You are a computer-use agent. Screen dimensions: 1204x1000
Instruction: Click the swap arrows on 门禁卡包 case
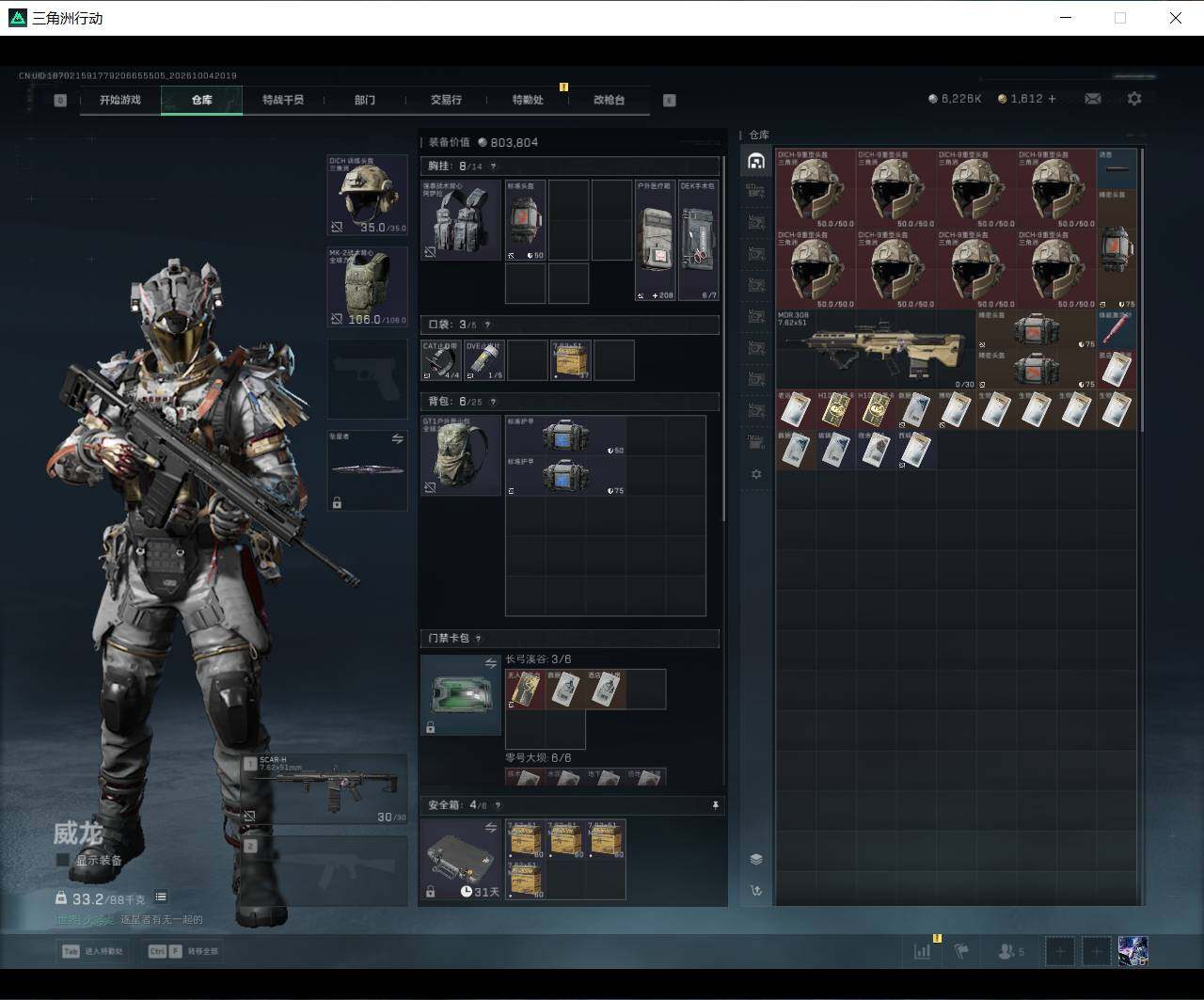tap(490, 663)
